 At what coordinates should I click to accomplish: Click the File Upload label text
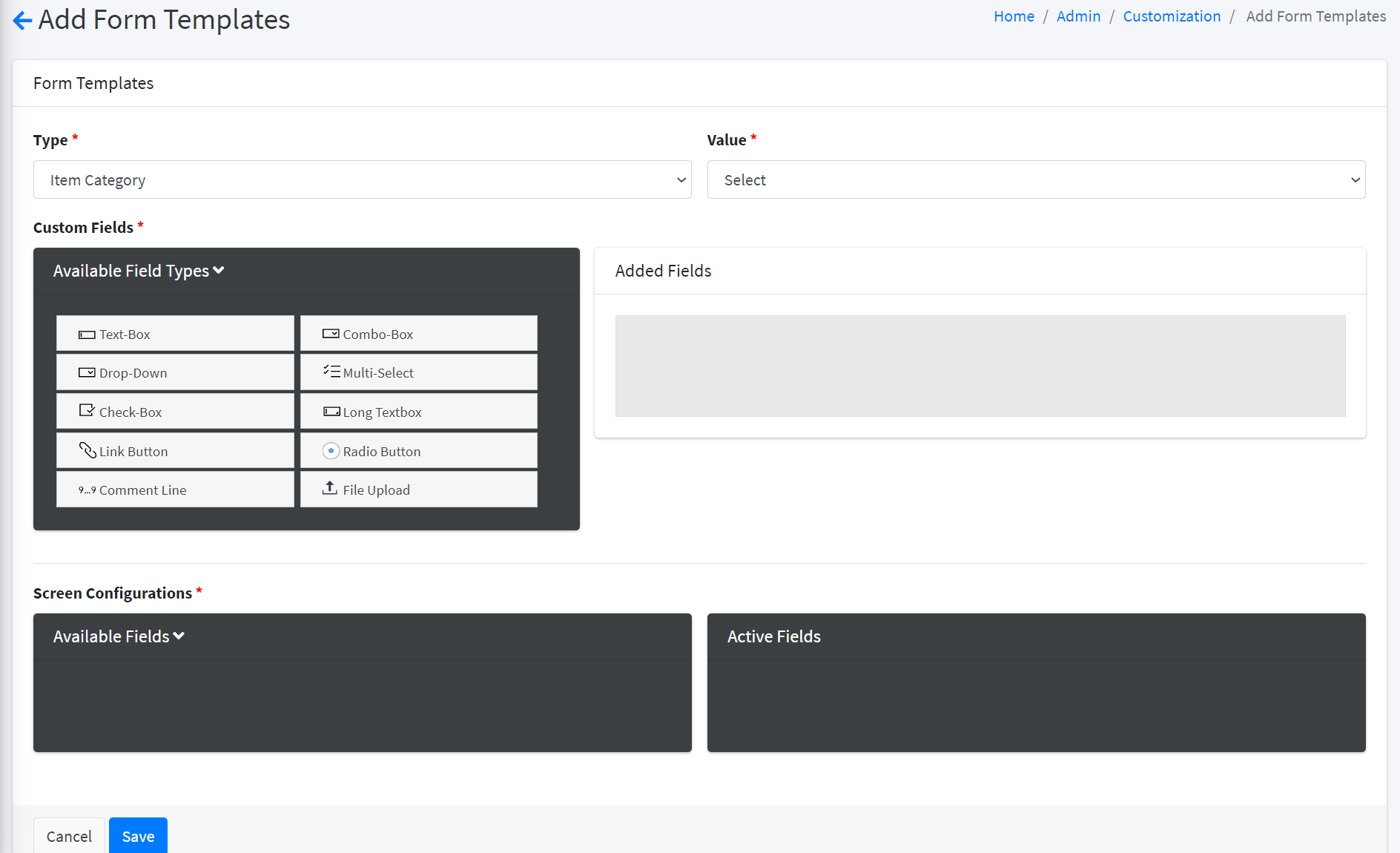coord(376,490)
